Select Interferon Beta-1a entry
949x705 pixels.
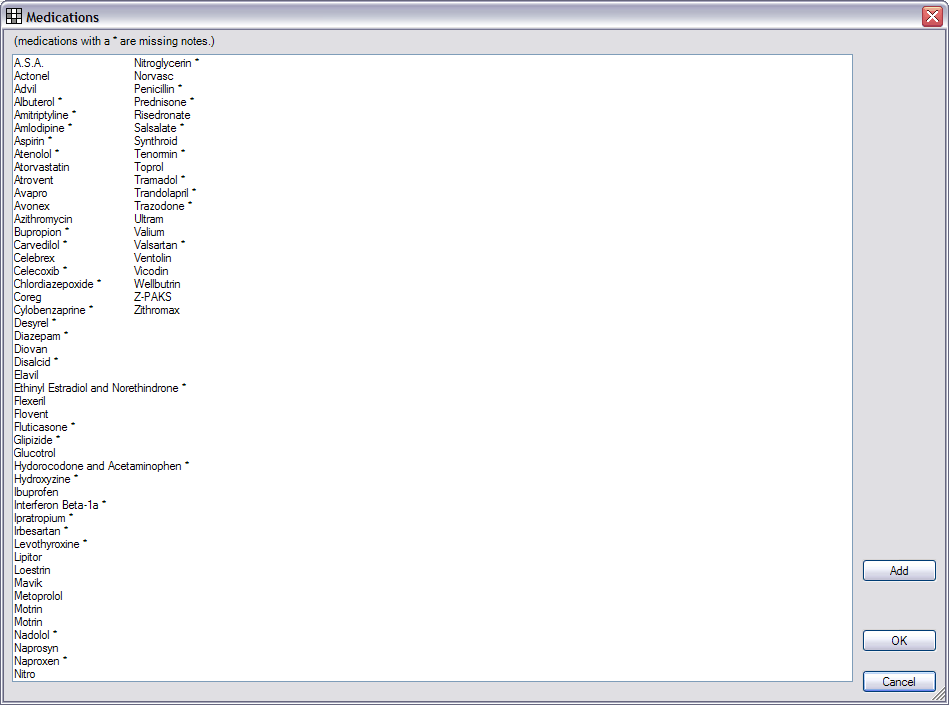click(x=60, y=505)
